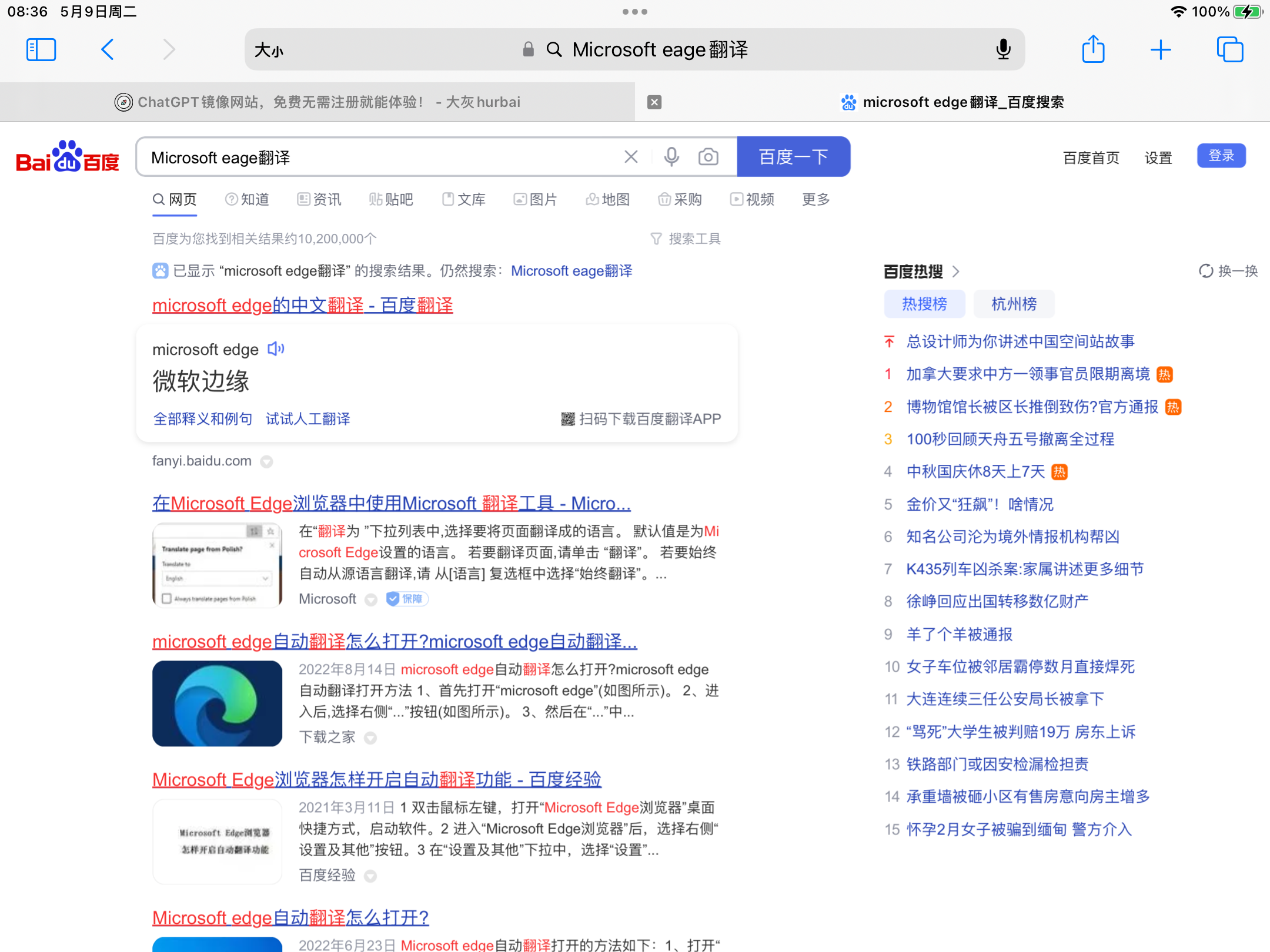The width and height of the screenshot is (1270, 952).
Task: Switch to 文库 tab
Action: 464,200
